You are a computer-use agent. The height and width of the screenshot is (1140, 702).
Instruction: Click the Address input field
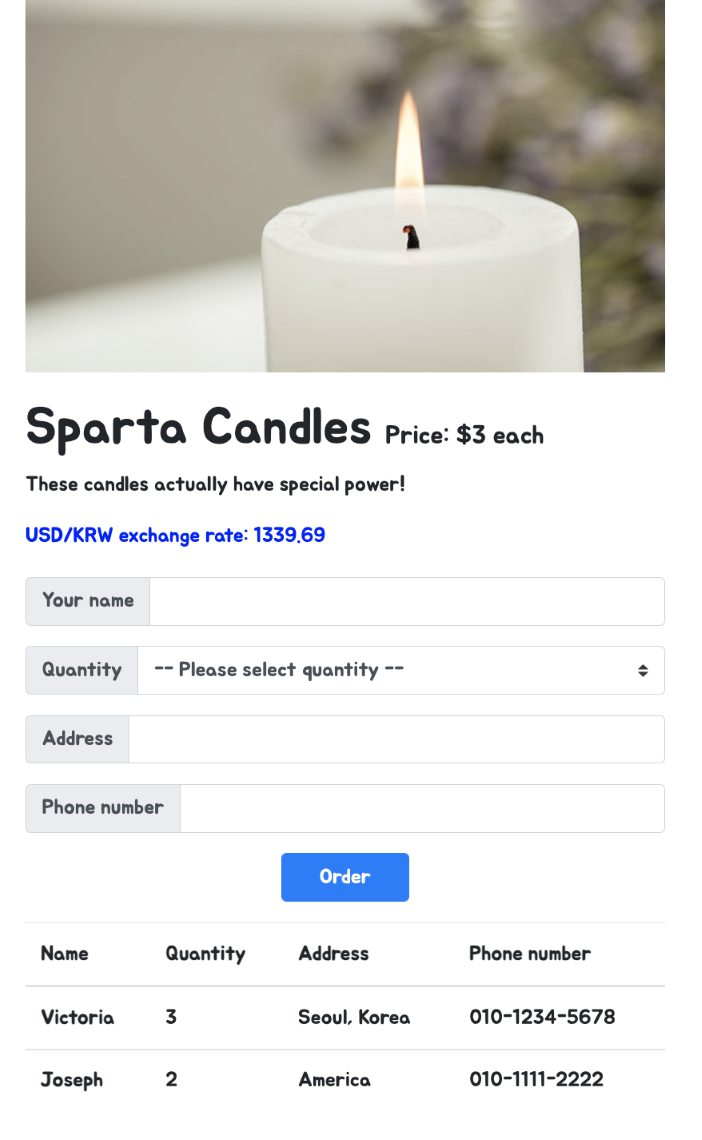pos(400,738)
